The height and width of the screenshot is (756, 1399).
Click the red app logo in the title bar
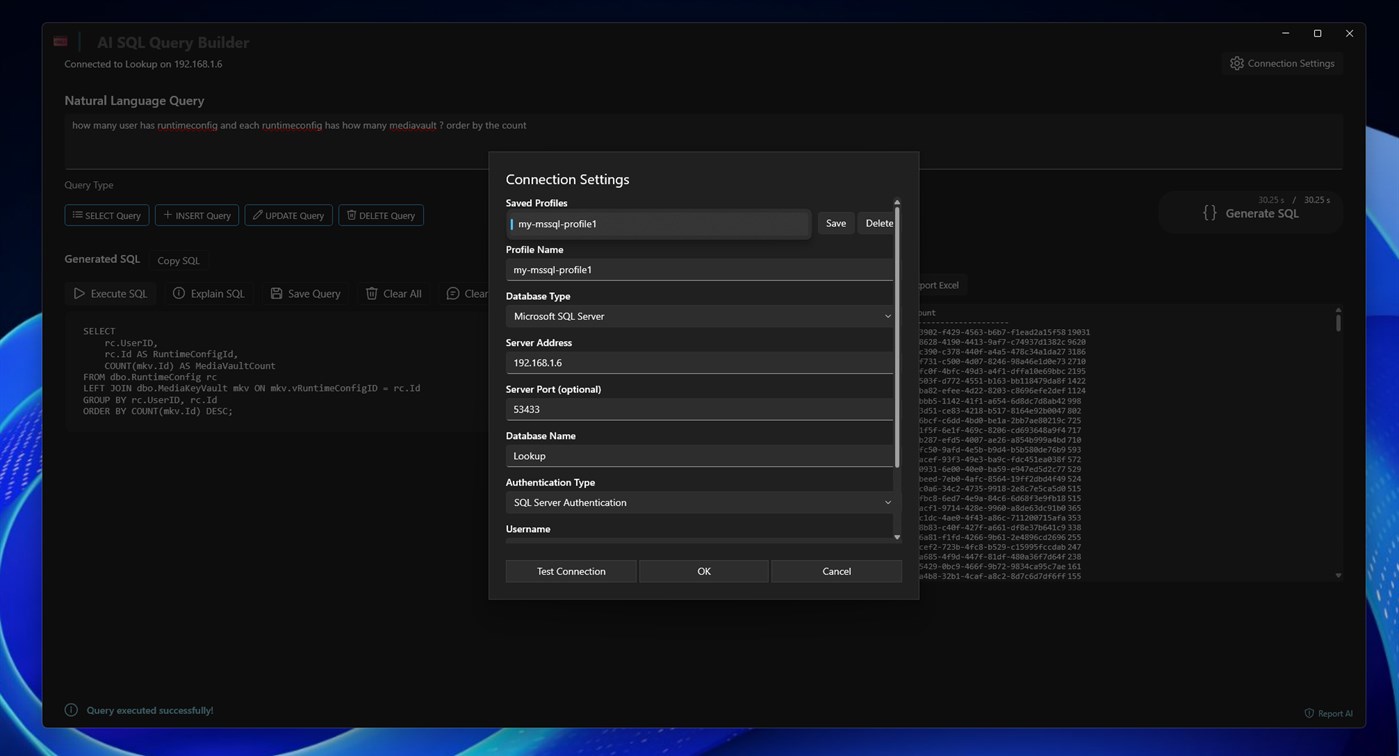[x=60, y=42]
